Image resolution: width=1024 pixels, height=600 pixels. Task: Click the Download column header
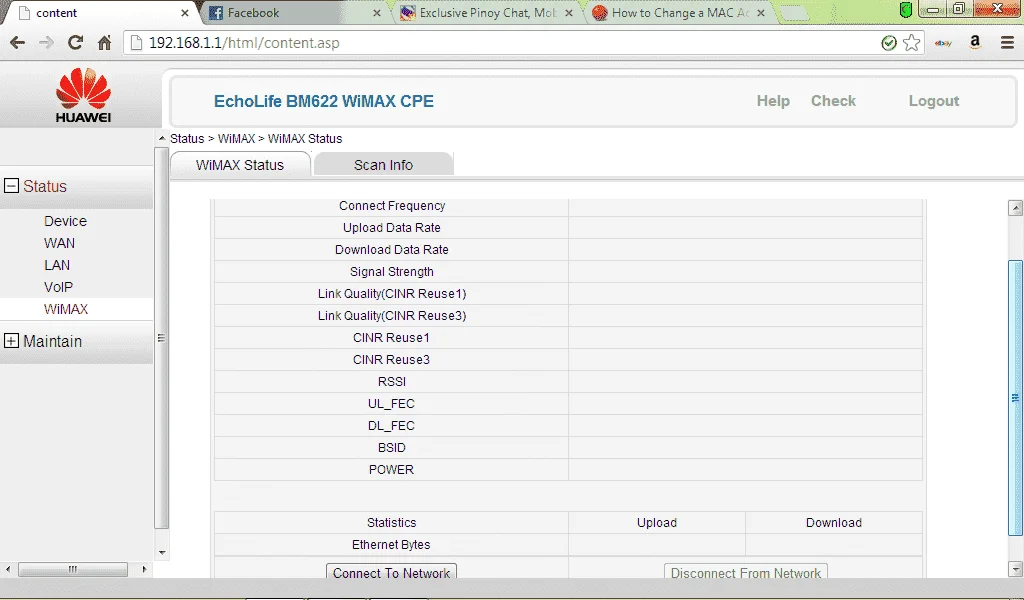[x=834, y=523]
